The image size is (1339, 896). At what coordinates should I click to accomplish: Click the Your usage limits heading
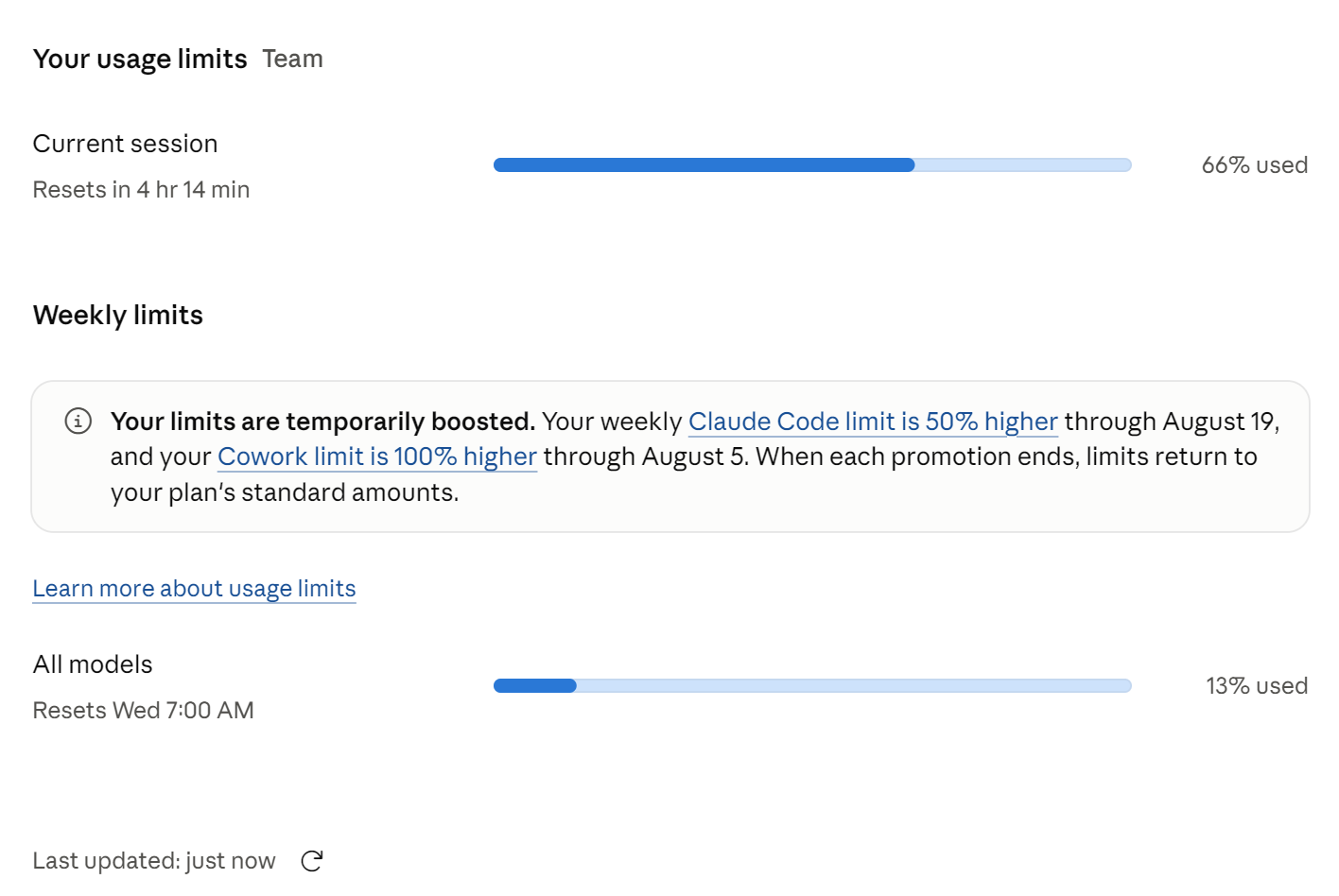pos(140,60)
